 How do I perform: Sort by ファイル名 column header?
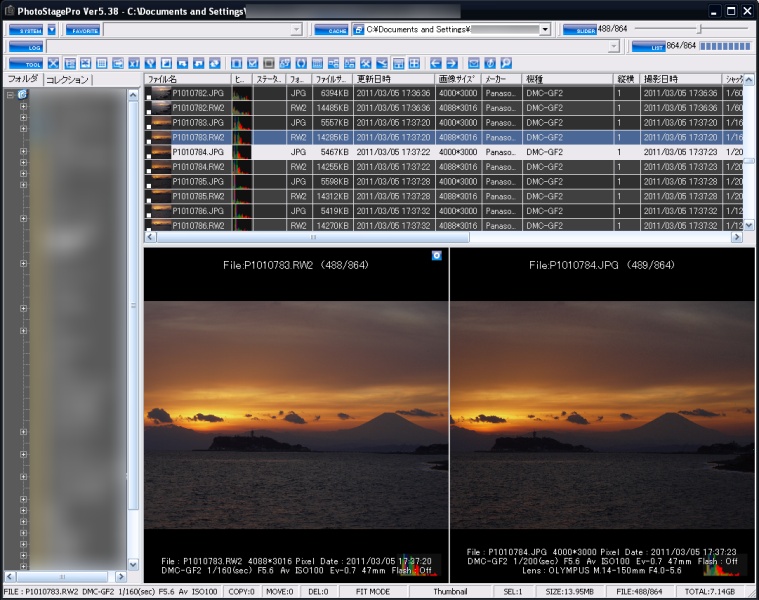pos(187,79)
